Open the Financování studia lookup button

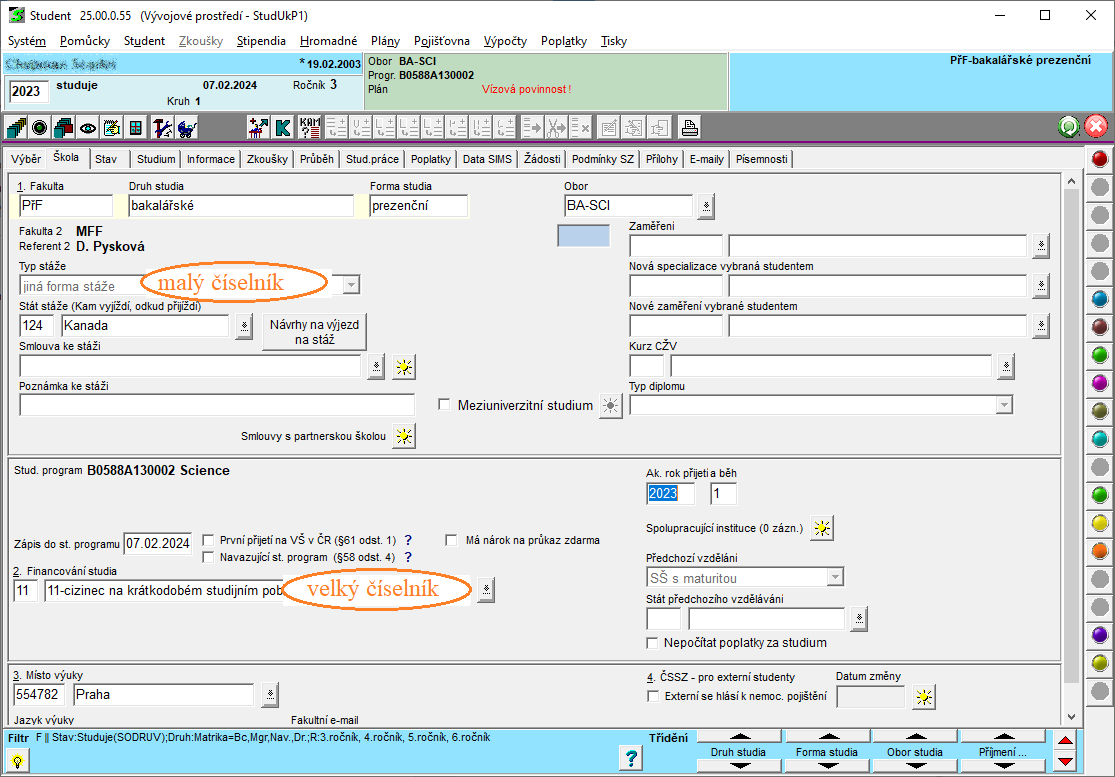click(486, 589)
